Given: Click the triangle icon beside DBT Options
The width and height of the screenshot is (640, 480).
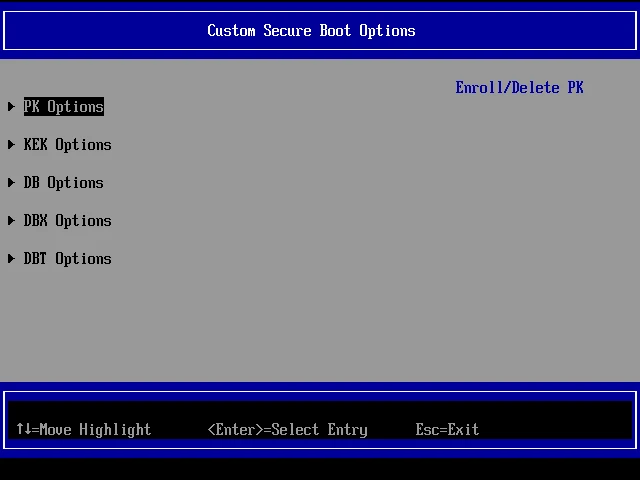Looking at the screenshot, I should (x=11, y=259).
